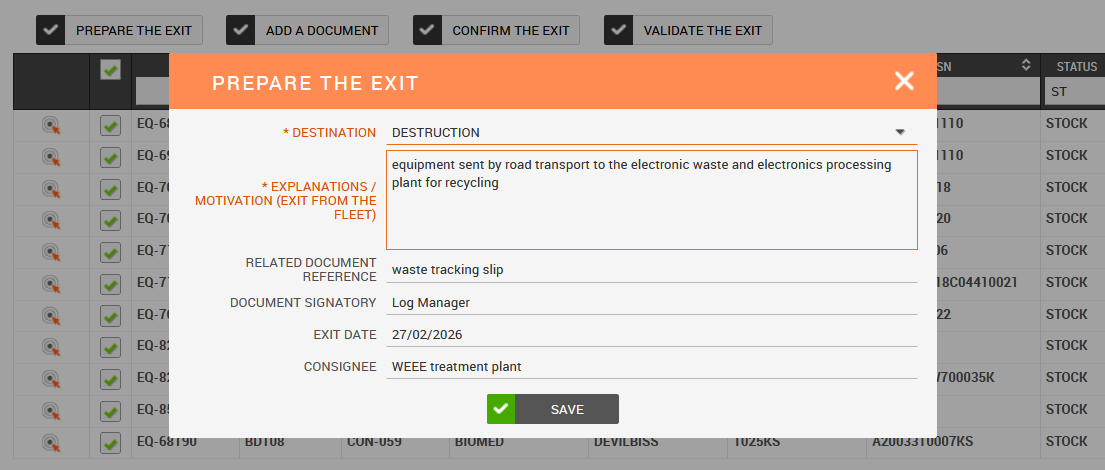The width and height of the screenshot is (1105, 470).
Task: Click the green checkmark icon beside Save
Action: [501, 409]
